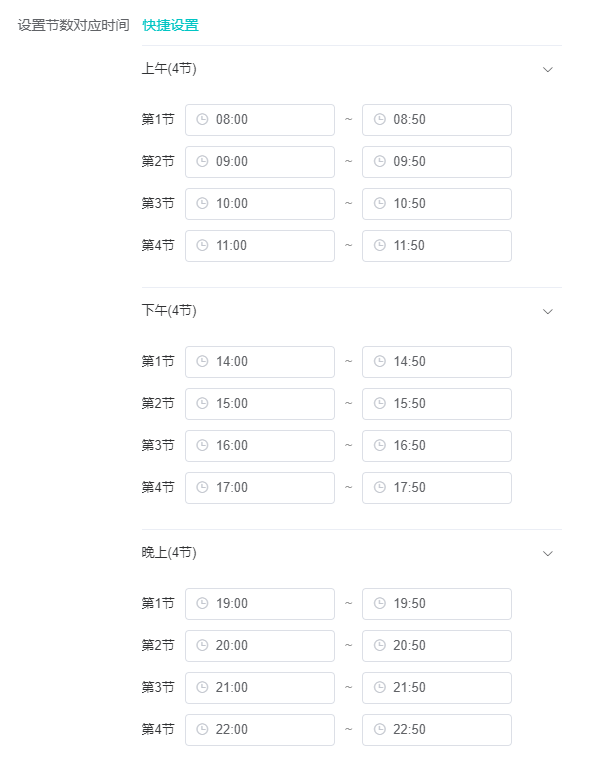Click clock icon in morning 第1节 start time
The width and height of the screenshot is (606, 760).
point(202,119)
